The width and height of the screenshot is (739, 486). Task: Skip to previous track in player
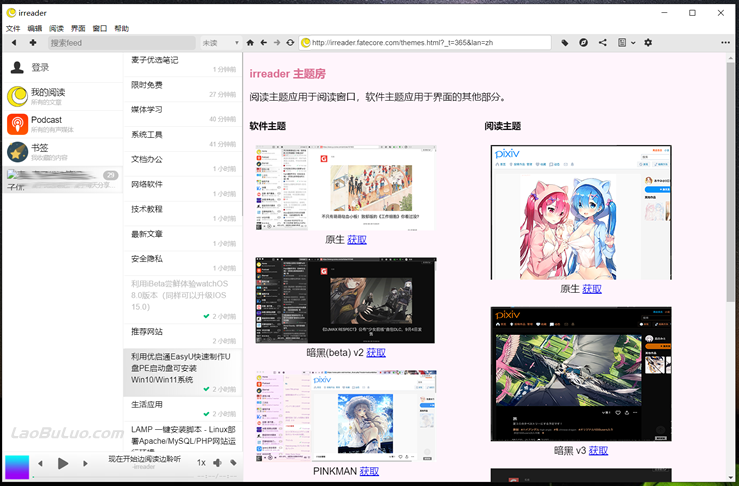tap(41, 463)
